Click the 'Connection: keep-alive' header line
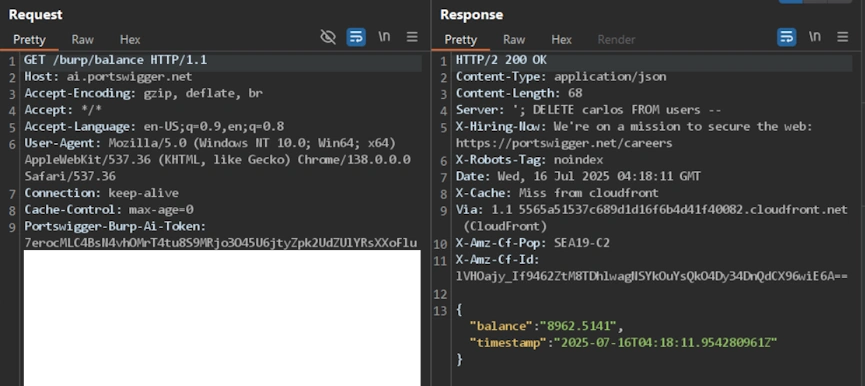Screen dimensions: 865x386 [x=102, y=193]
